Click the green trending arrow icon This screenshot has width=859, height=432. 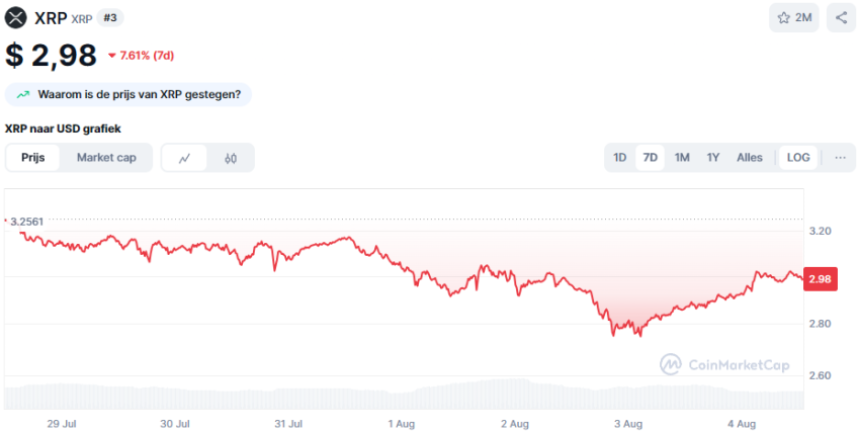pos(23,94)
